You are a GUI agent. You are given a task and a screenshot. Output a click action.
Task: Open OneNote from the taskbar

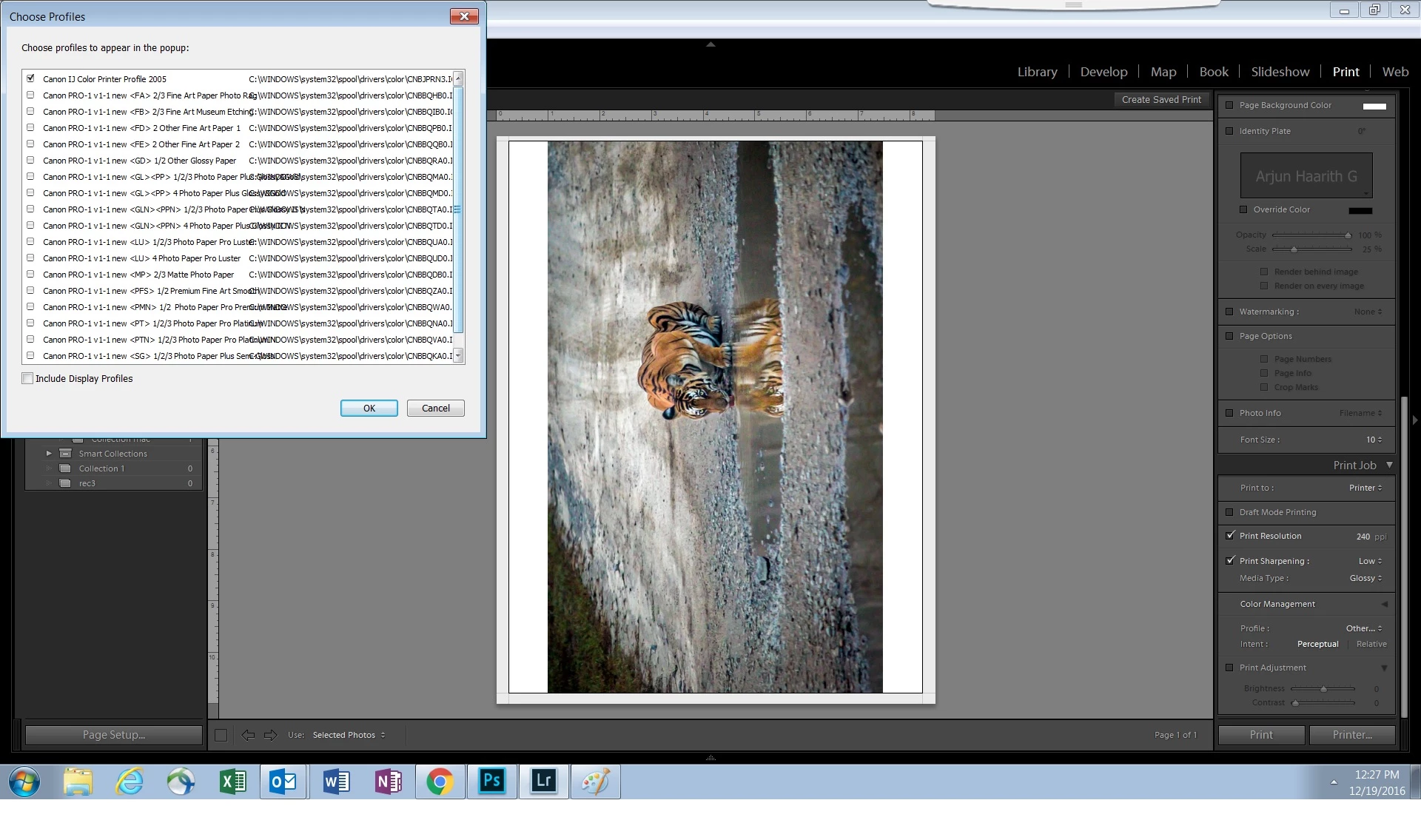coord(388,781)
